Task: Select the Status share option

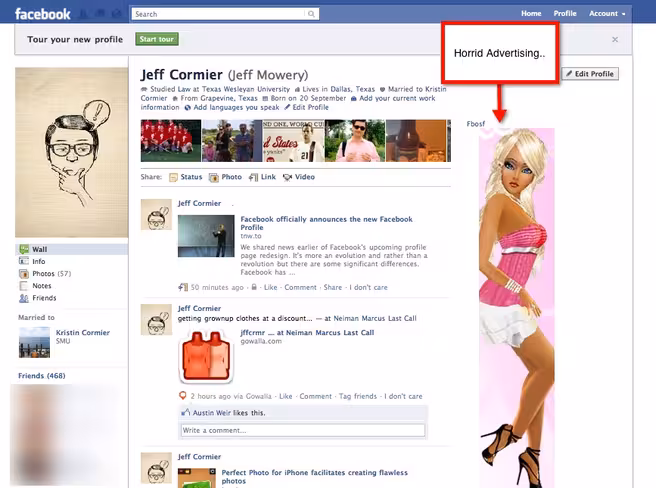Action: click(x=186, y=177)
